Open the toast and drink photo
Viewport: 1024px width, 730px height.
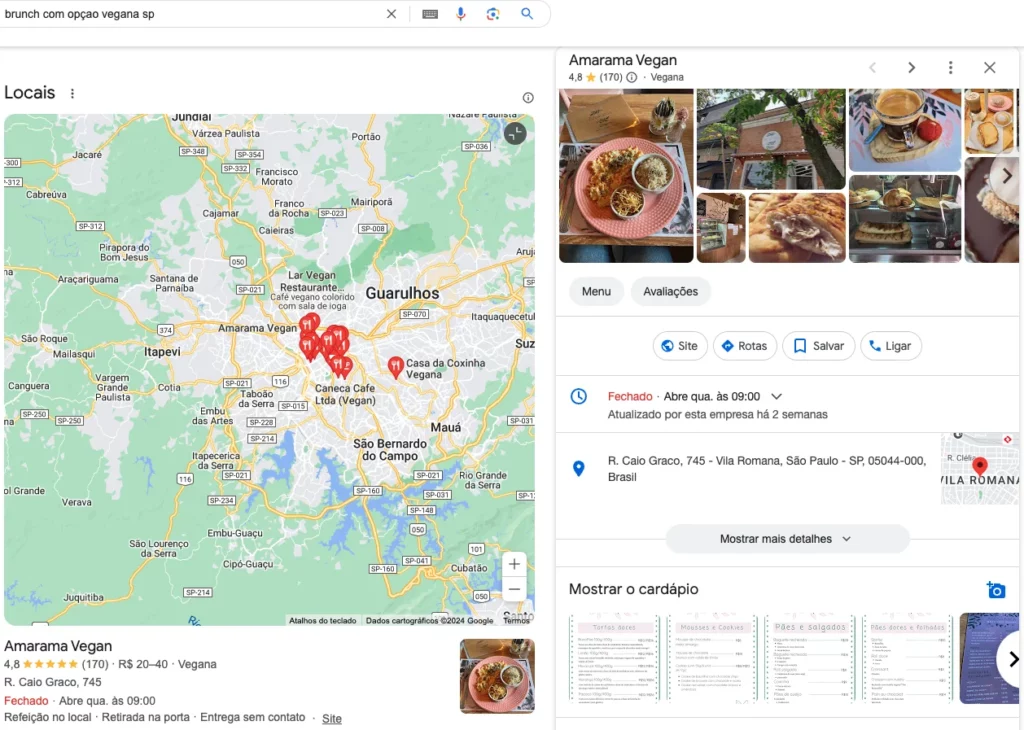(988, 121)
